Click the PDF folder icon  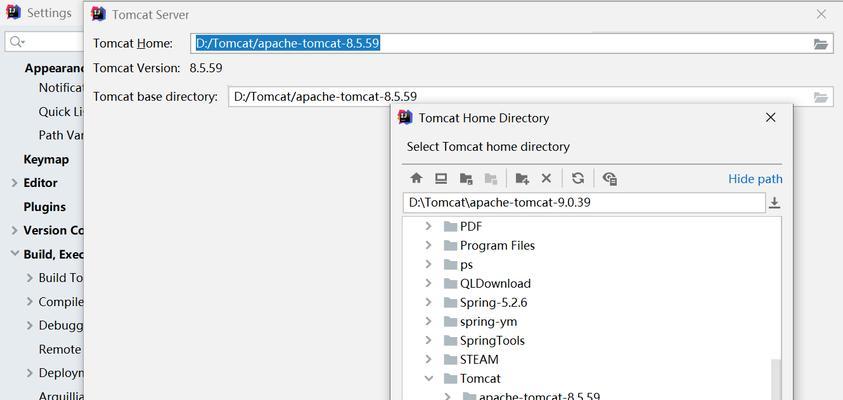point(451,226)
